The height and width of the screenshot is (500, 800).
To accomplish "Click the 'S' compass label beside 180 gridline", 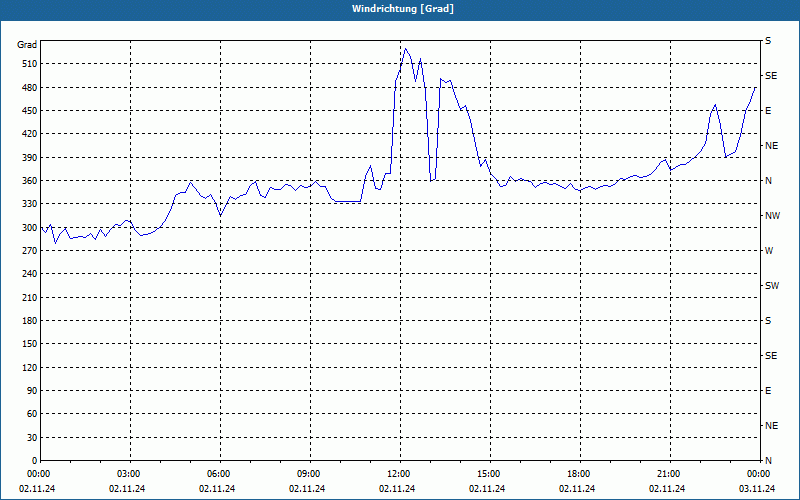I will (x=768, y=320).
